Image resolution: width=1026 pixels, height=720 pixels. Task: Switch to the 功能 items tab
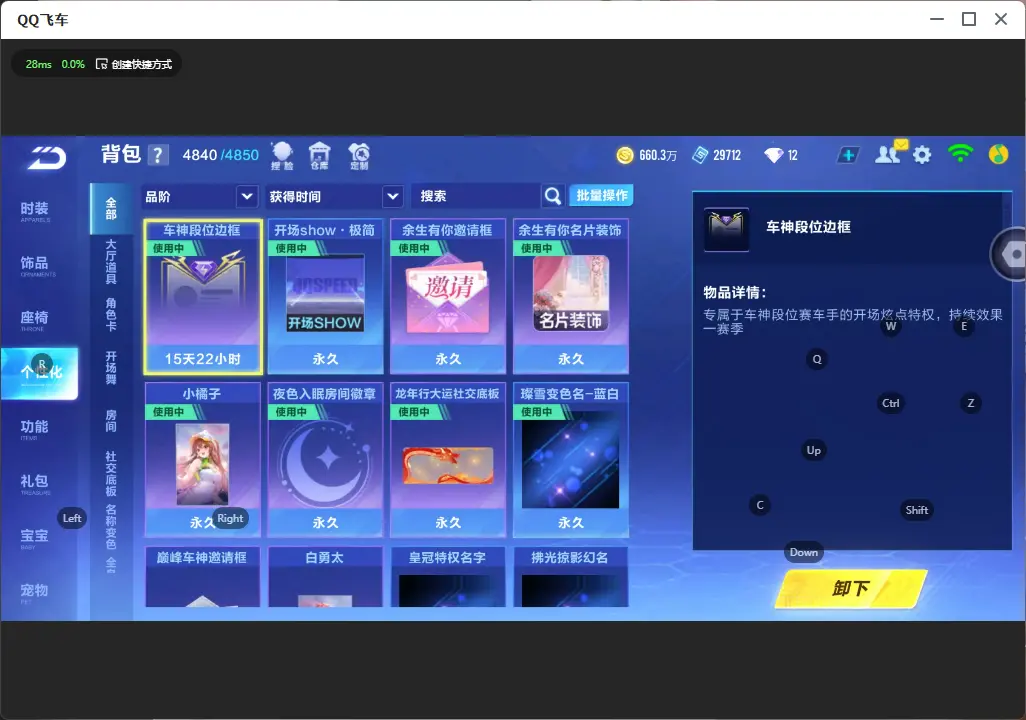click(35, 428)
